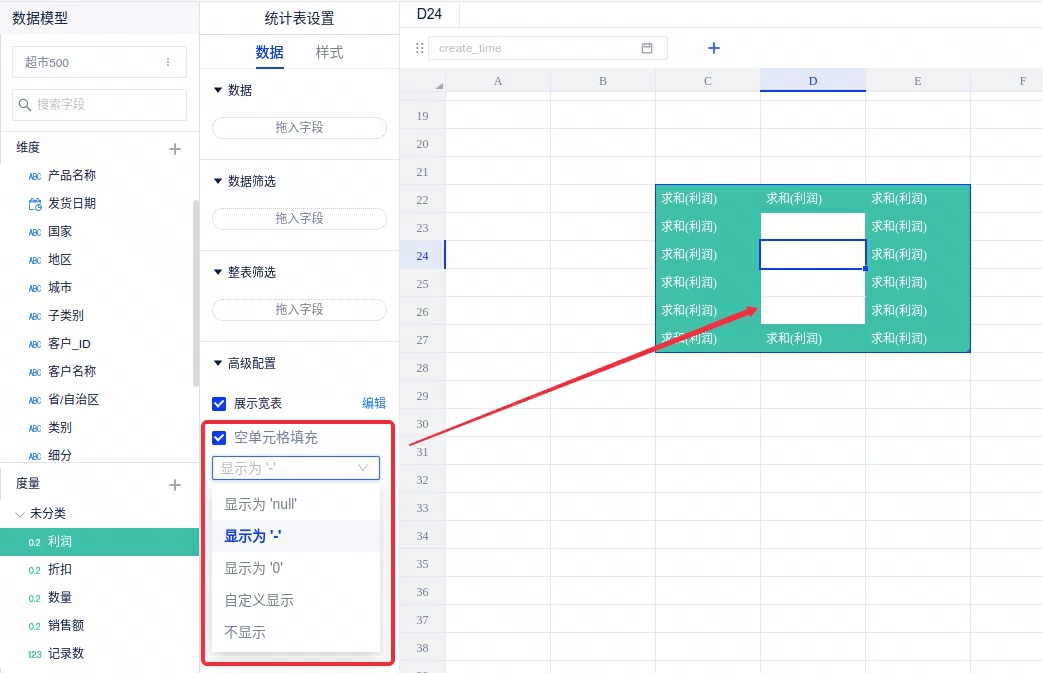The width and height of the screenshot is (1043, 673).
Task: Select 显示为 'null' from the list
Action: coord(261,504)
